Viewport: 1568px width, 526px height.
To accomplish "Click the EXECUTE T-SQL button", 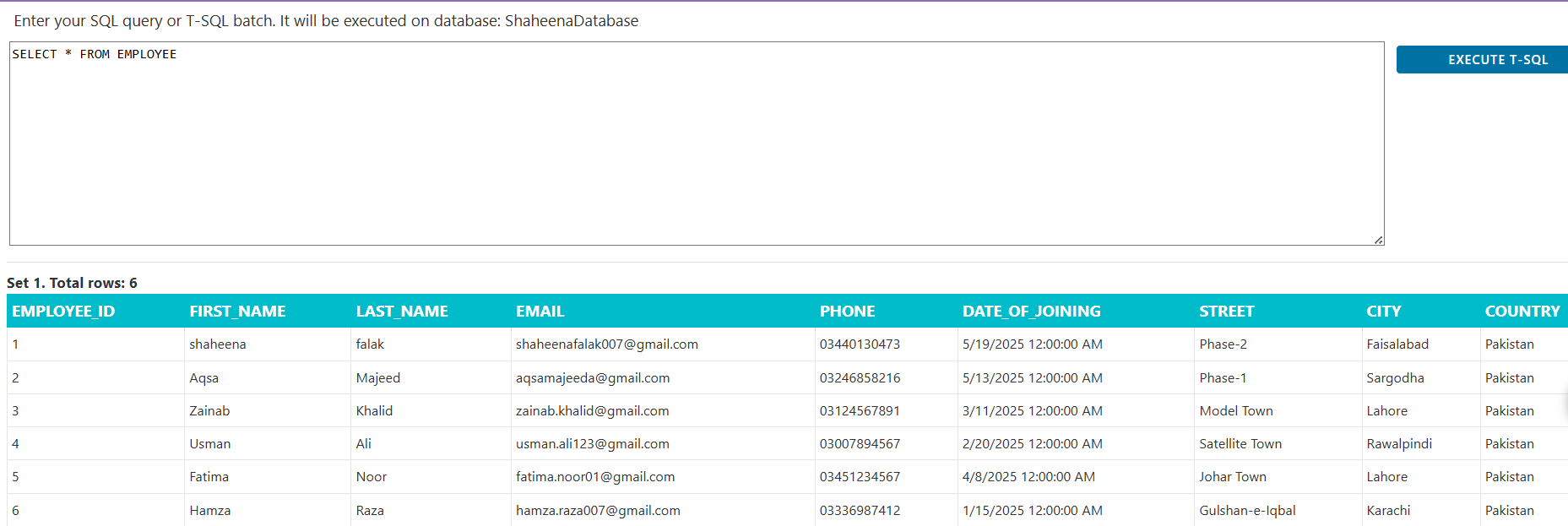I will coord(1484,60).
